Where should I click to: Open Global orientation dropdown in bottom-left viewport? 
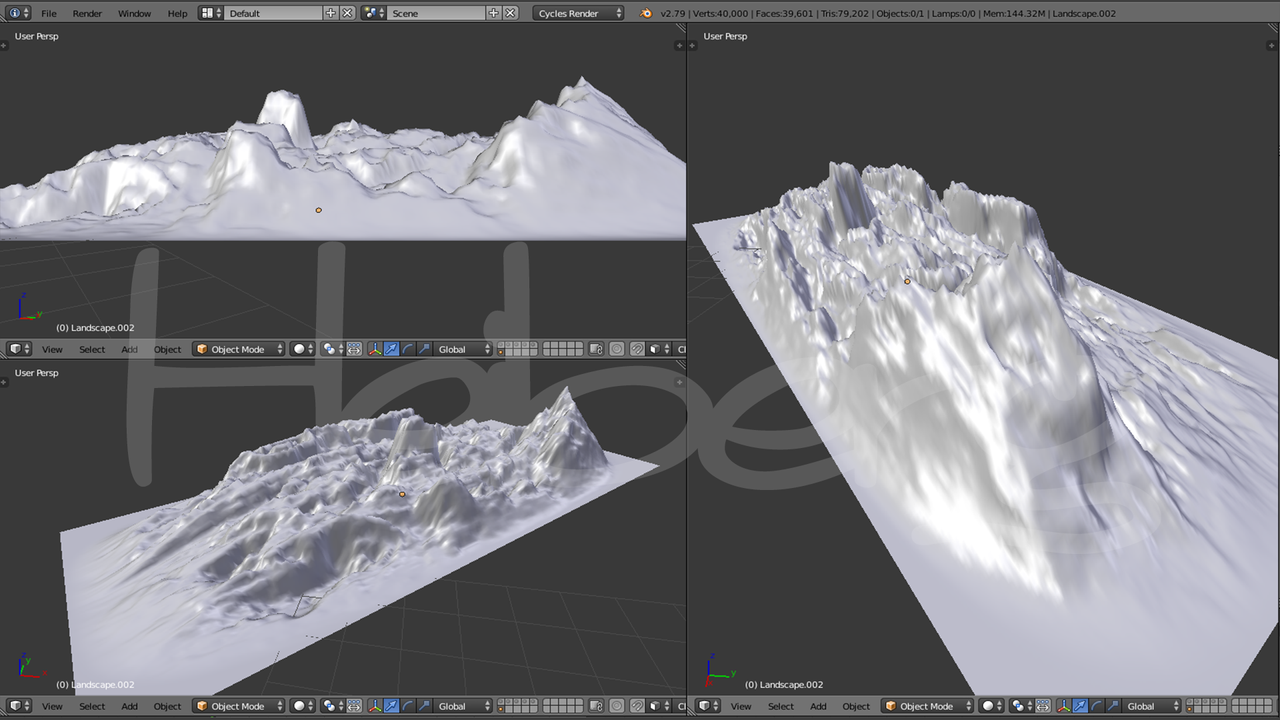pyautogui.click(x=464, y=706)
